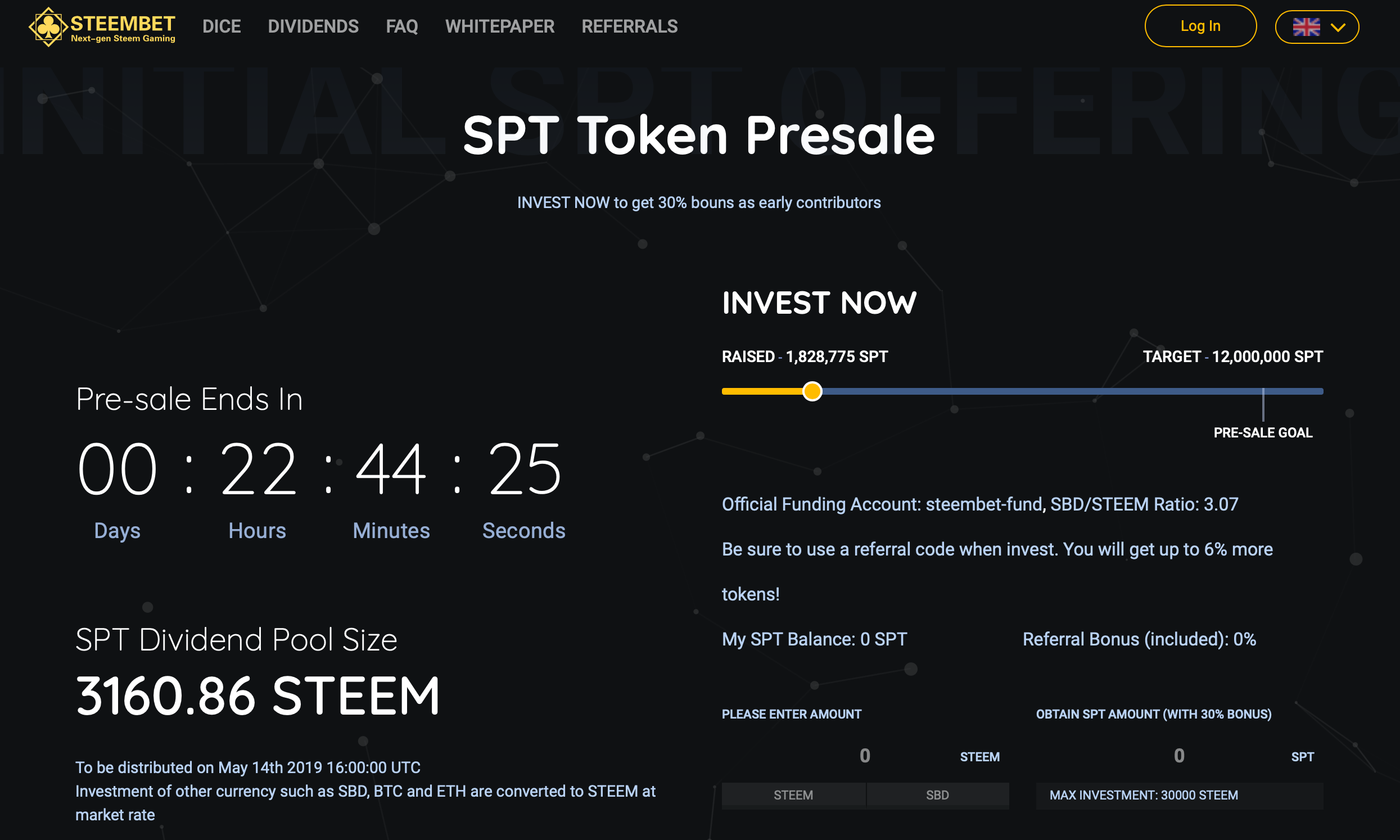The image size is (1400, 840).
Task: Click the SPT Token Presale heading
Action: (x=699, y=136)
